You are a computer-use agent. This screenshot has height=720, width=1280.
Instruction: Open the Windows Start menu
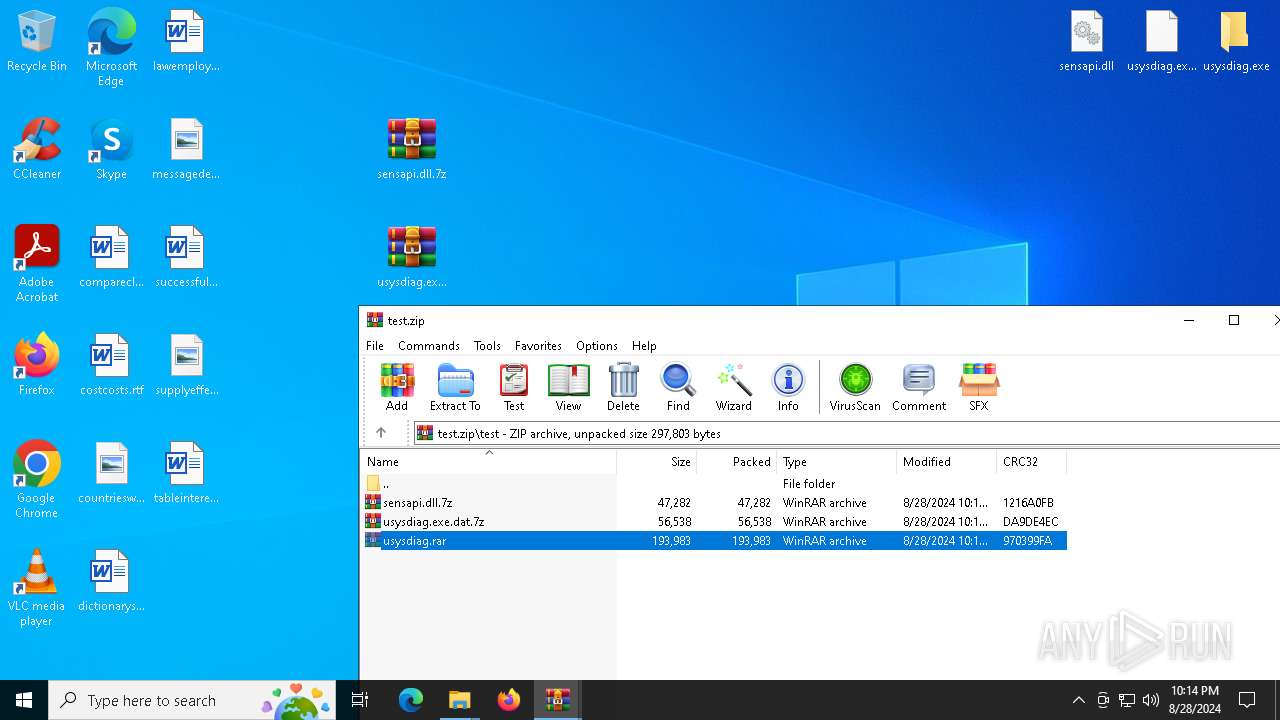[x=24, y=700]
